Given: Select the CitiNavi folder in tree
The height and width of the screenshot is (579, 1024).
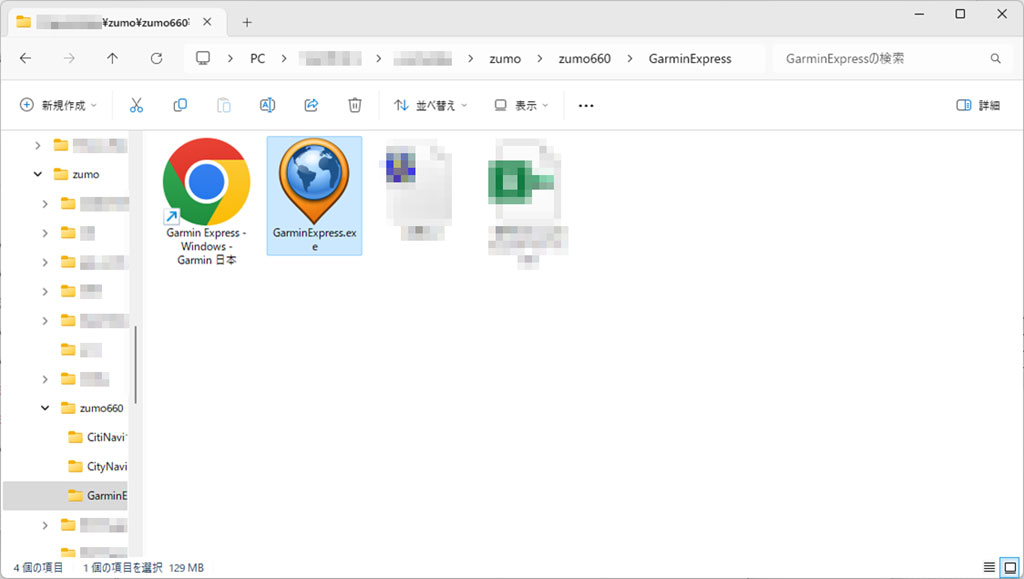Looking at the screenshot, I should (x=97, y=437).
